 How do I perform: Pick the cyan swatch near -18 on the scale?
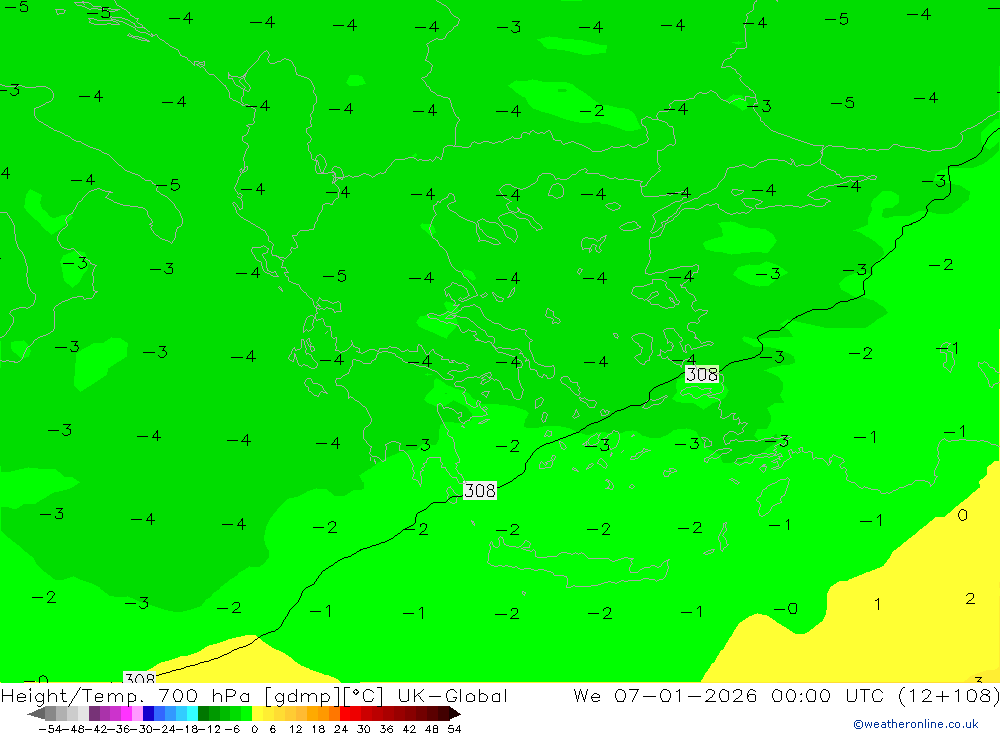pos(192,714)
